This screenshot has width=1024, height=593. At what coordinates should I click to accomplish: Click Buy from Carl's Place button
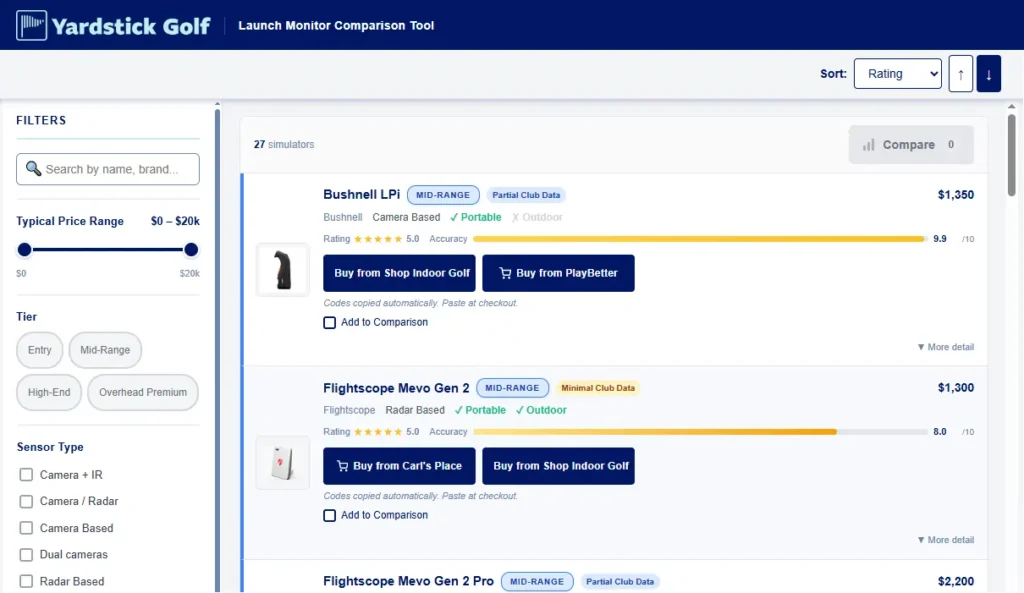click(399, 466)
